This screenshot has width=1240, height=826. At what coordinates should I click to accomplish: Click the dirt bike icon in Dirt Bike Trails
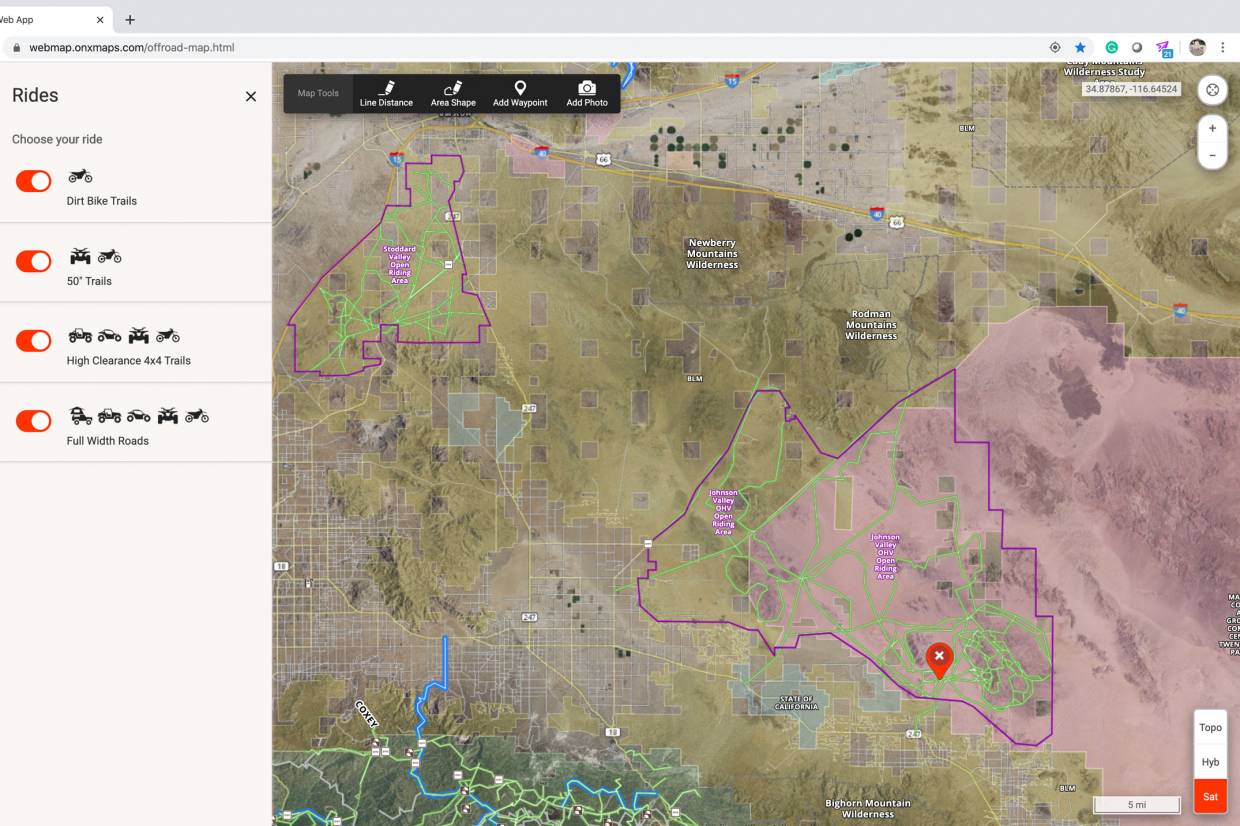click(x=79, y=176)
